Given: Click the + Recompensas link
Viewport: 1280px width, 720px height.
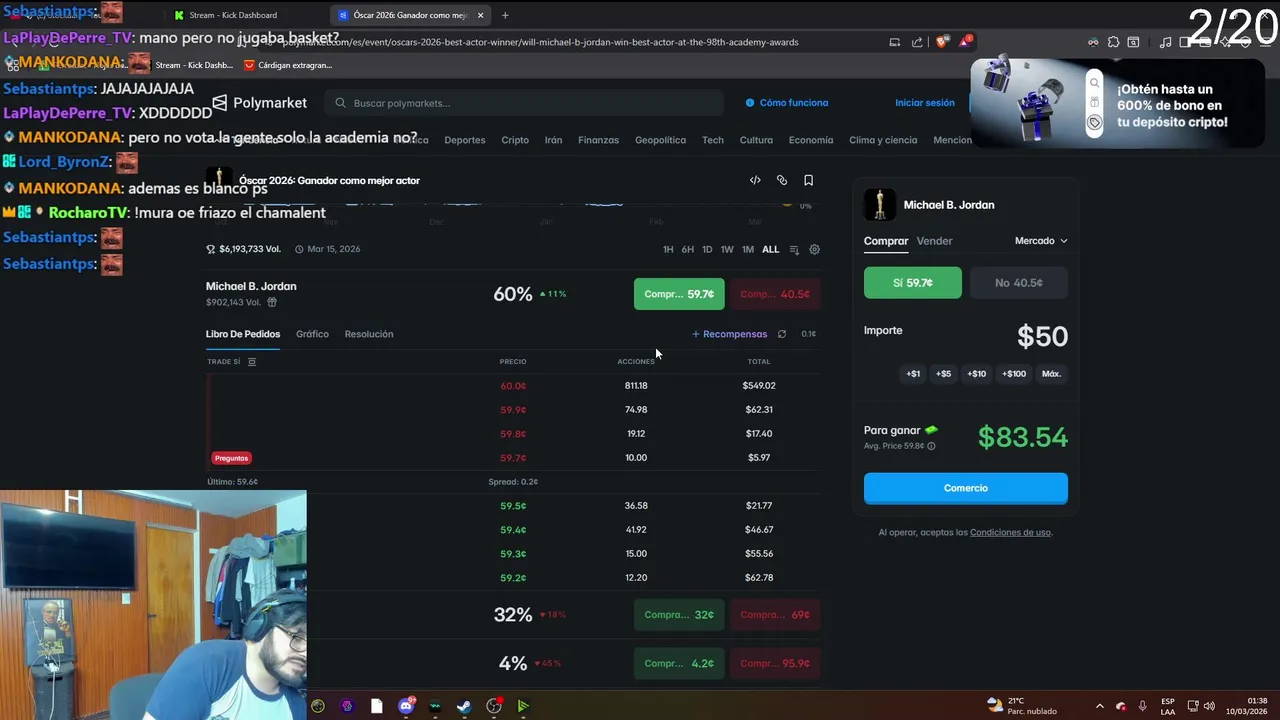Looking at the screenshot, I should point(730,334).
